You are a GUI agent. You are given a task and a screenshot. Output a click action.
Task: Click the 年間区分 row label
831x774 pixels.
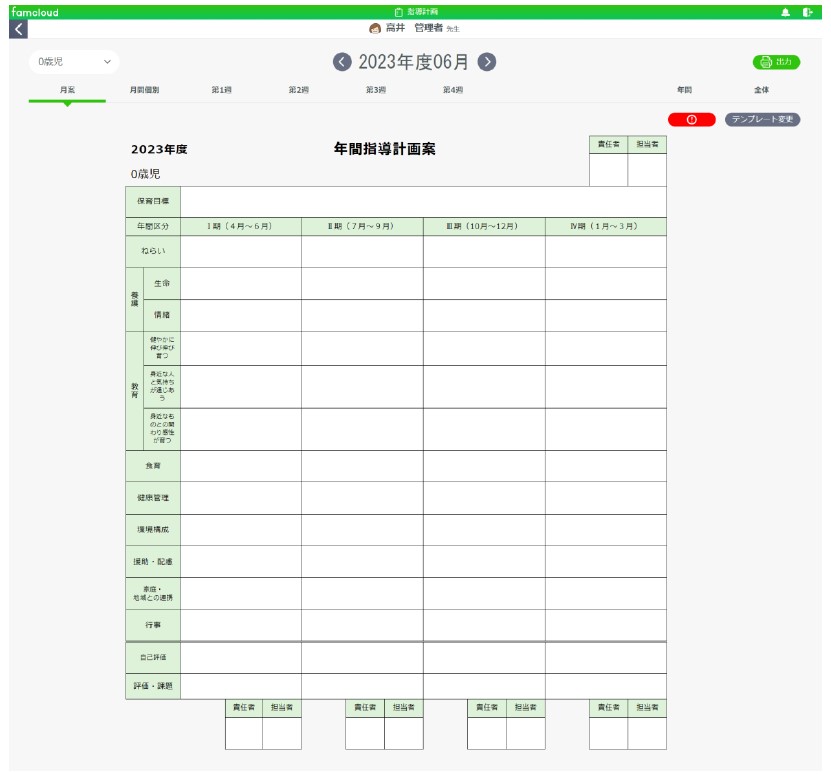click(153, 226)
